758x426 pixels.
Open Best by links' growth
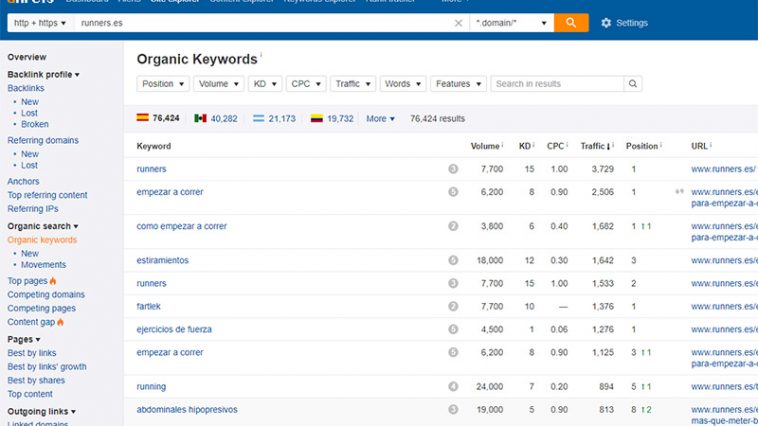coord(47,367)
